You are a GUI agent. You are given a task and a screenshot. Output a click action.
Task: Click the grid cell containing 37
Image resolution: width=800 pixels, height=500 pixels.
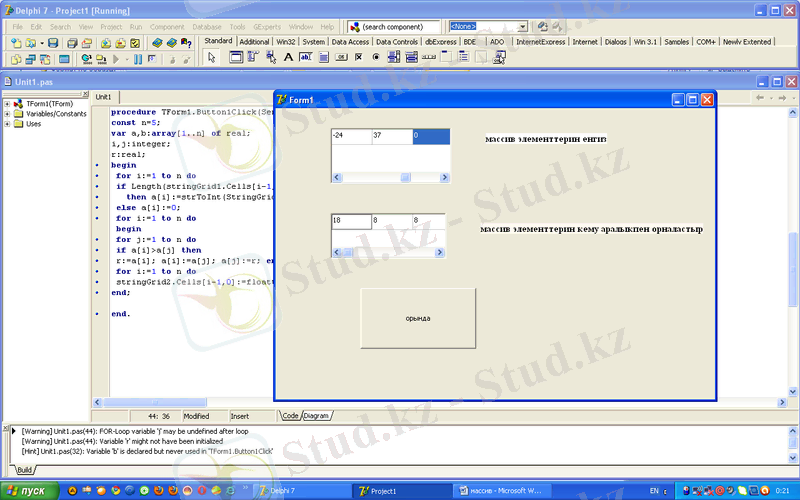point(391,135)
